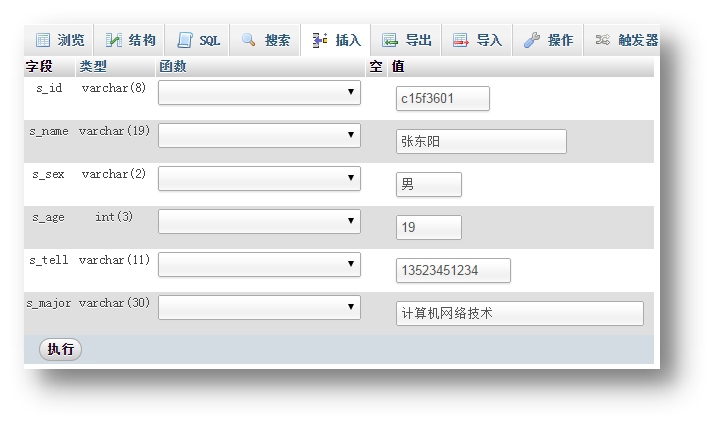Open the SQL tab label
The height and width of the screenshot is (424, 715).
[210, 41]
